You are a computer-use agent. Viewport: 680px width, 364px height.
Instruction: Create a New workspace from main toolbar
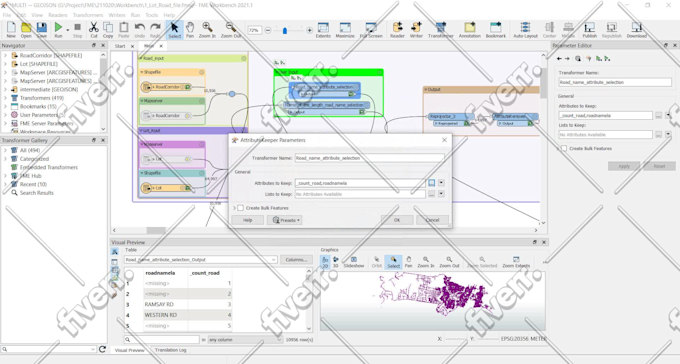click(11, 30)
